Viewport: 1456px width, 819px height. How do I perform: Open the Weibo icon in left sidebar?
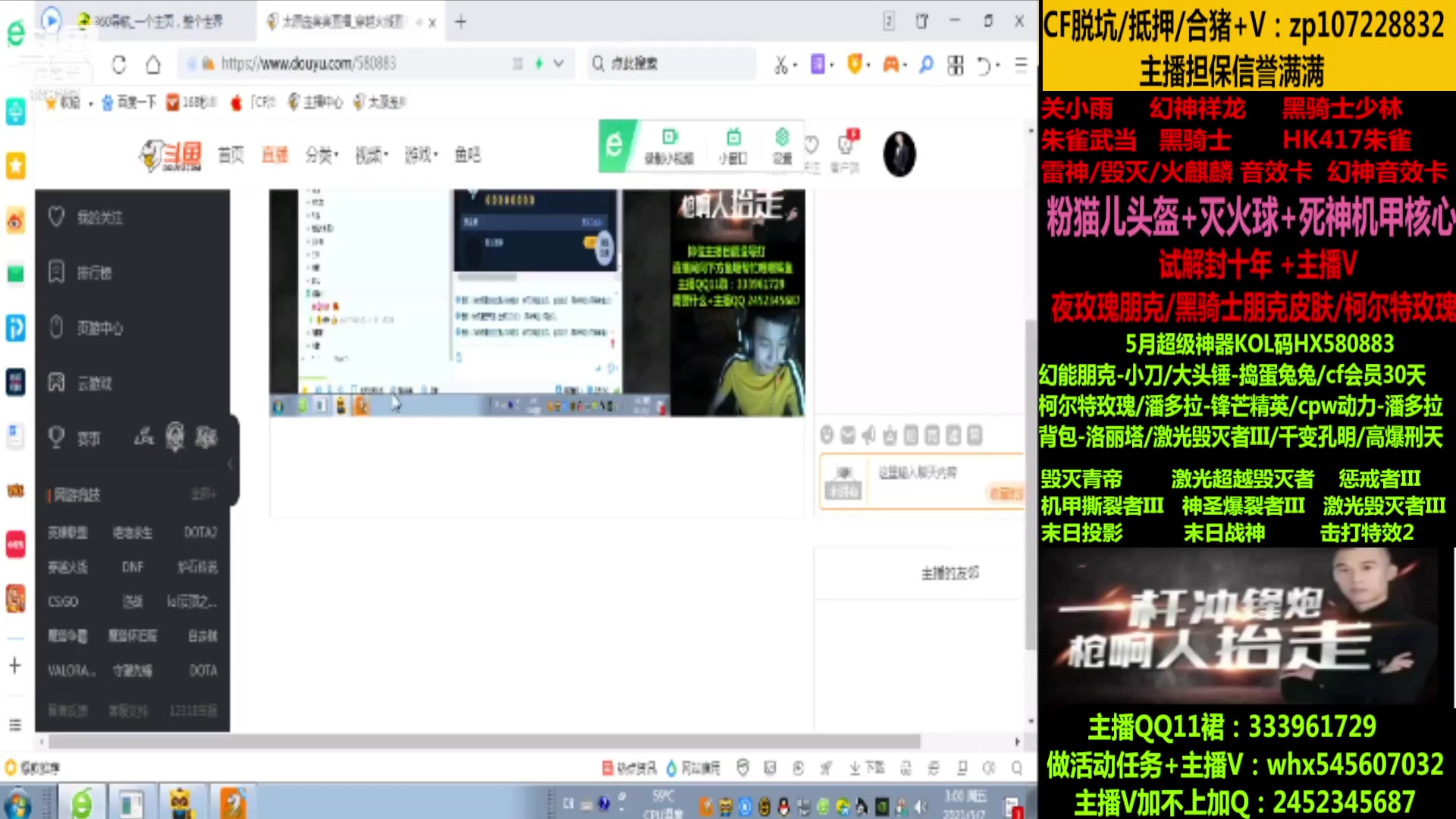(16, 221)
